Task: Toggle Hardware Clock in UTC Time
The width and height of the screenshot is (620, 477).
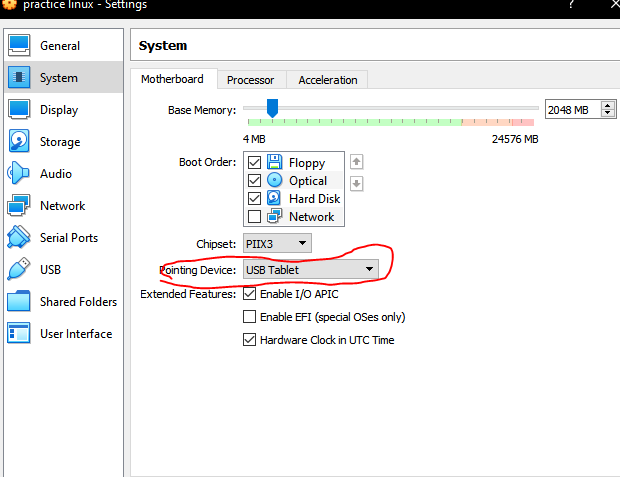Action: 250,339
